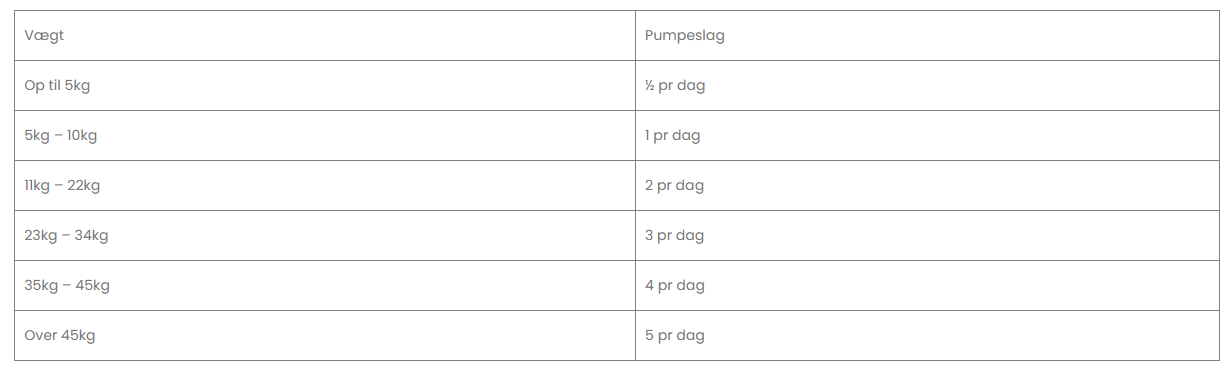1232x374 pixels.
Task: Click the '1 pr dag' cell
Action: point(927,136)
